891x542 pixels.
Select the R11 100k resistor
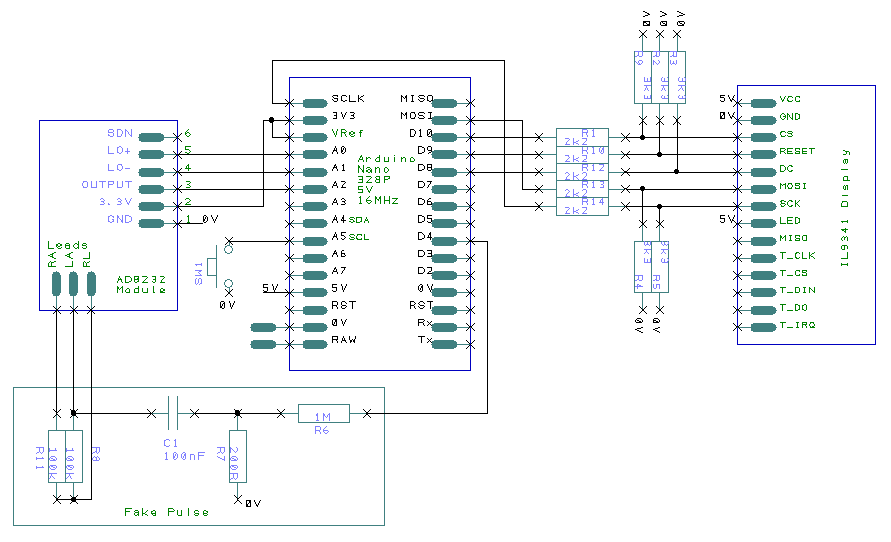[x=57, y=456]
